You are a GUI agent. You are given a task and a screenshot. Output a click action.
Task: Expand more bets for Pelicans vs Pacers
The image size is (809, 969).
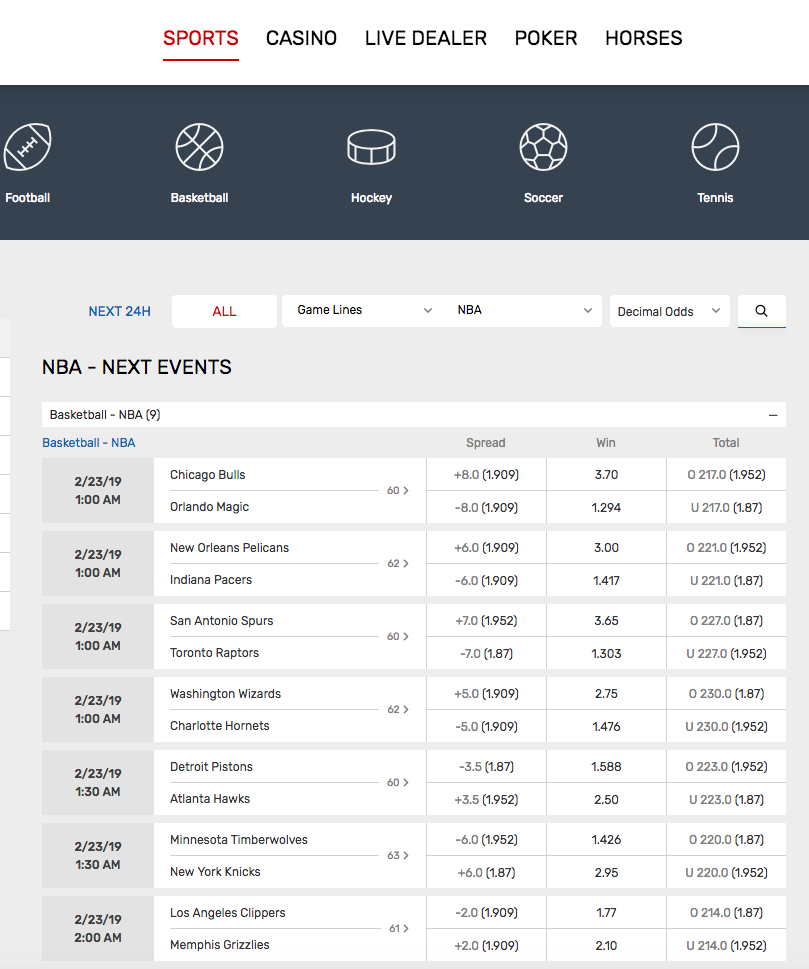(x=397, y=564)
